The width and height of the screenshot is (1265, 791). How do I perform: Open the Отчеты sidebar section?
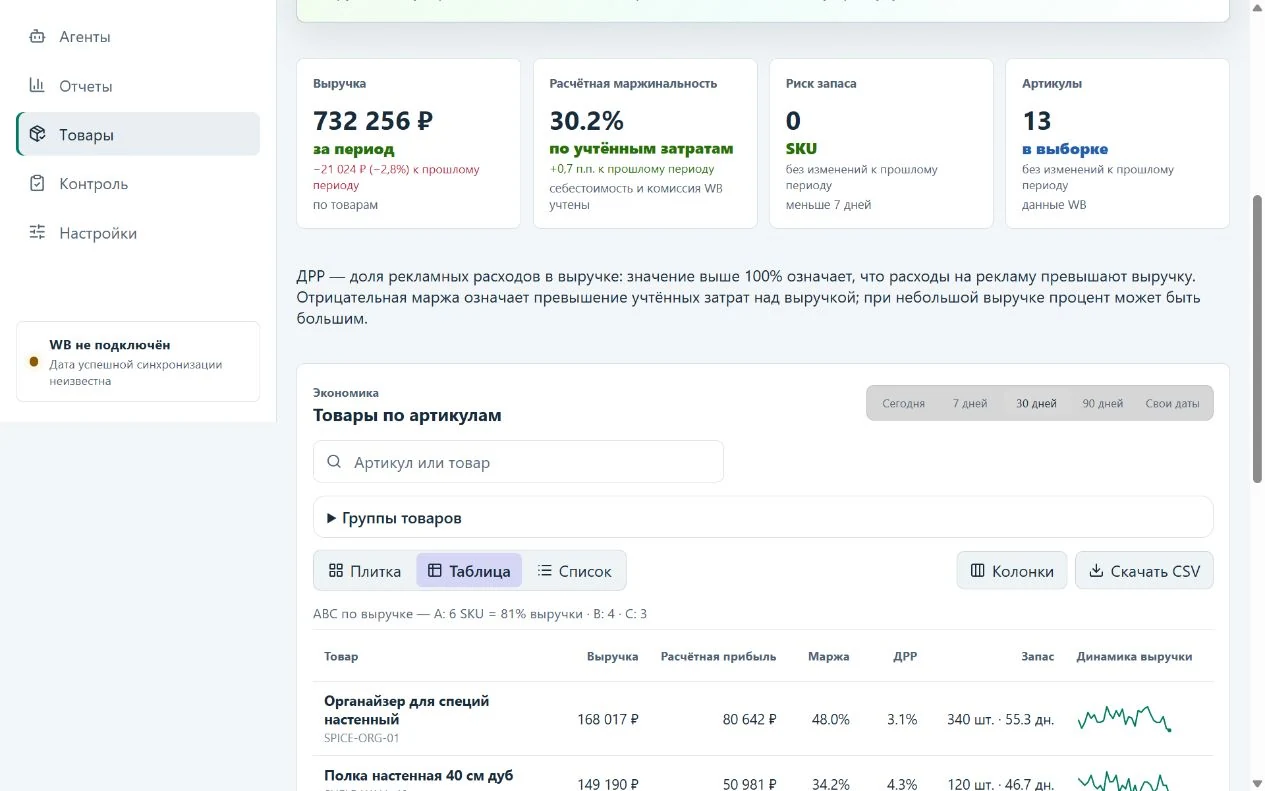[138, 86]
